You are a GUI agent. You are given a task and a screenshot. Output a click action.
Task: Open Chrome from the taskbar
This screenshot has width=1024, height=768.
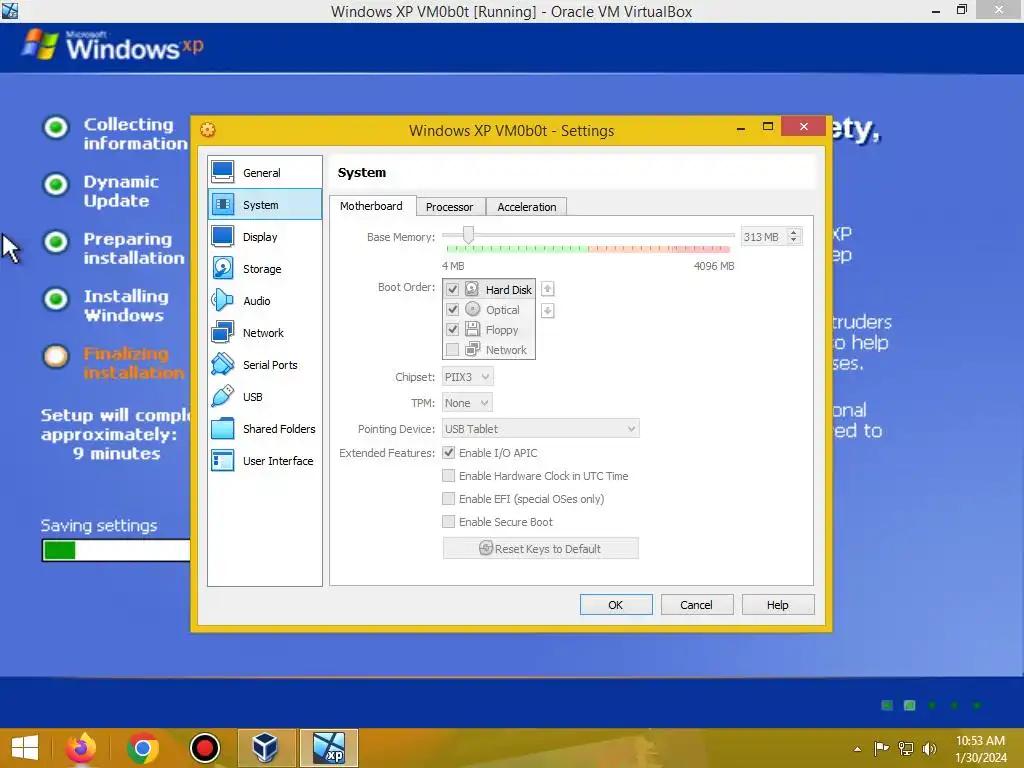click(143, 748)
